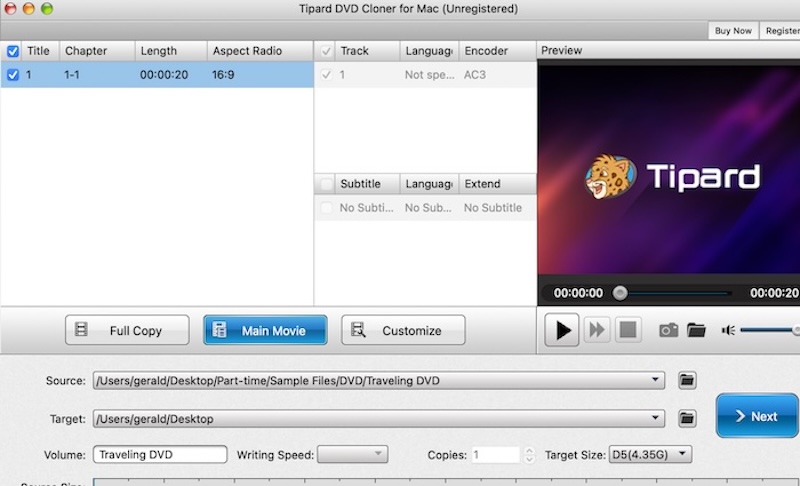Click the Volume name text field
Image resolution: width=800 pixels, height=486 pixels.
coord(160,454)
